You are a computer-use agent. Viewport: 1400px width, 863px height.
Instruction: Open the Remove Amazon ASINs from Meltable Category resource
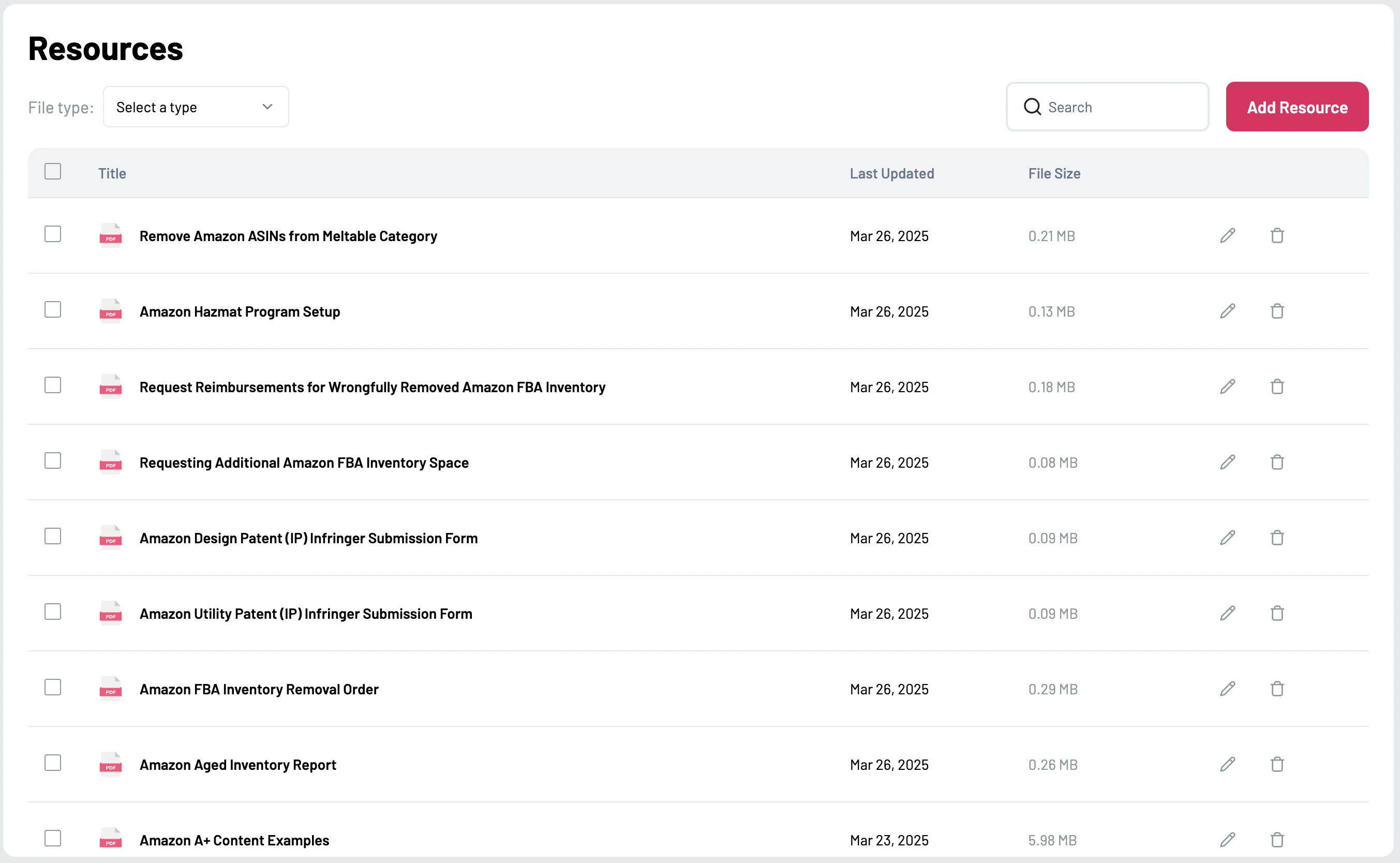pos(288,236)
